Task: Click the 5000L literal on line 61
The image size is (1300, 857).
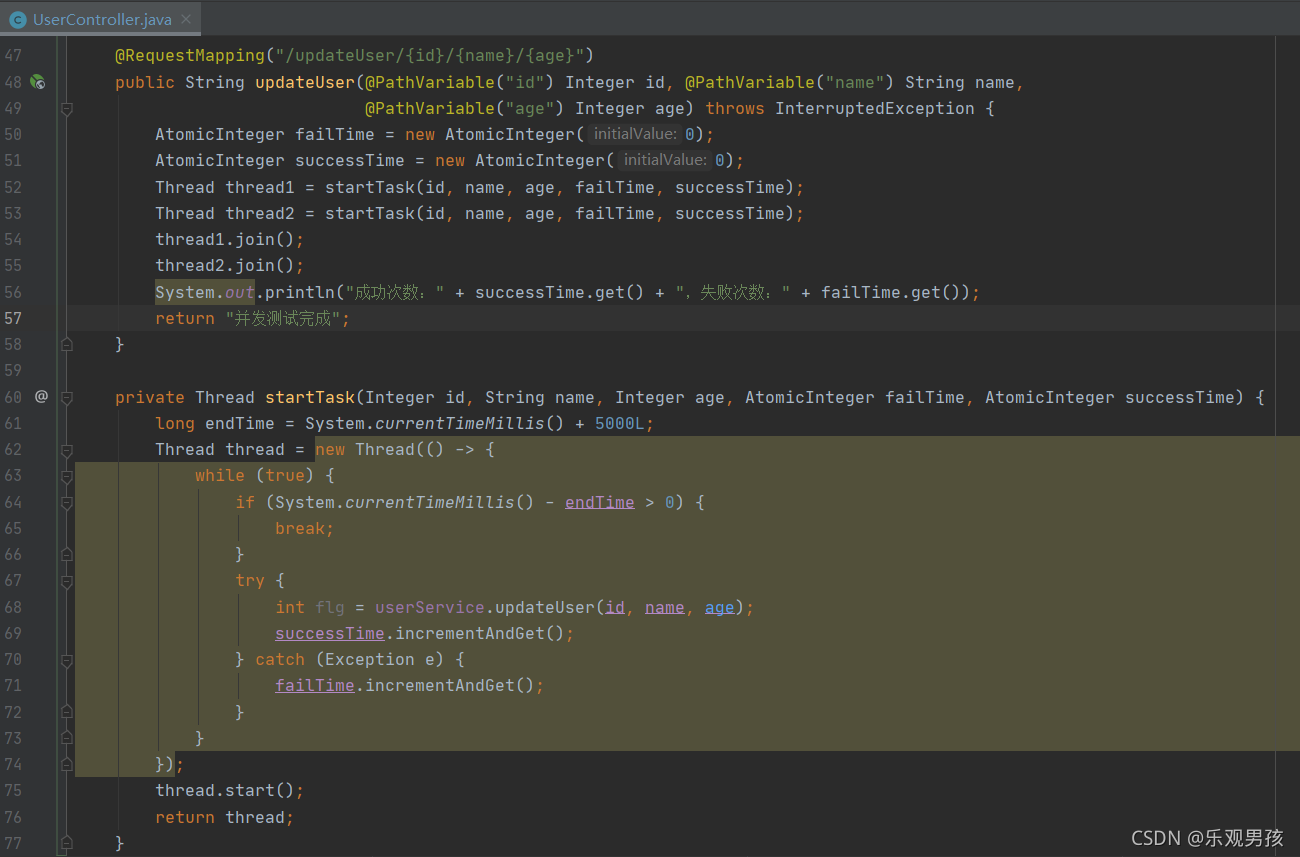Action: (x=620, y=423)
